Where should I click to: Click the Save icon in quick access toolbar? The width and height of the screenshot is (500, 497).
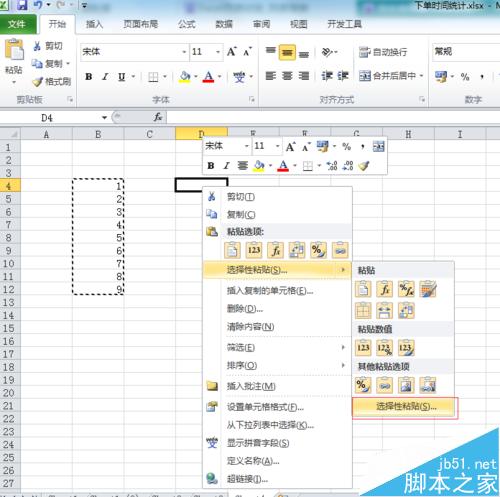[x=22, y=5]
